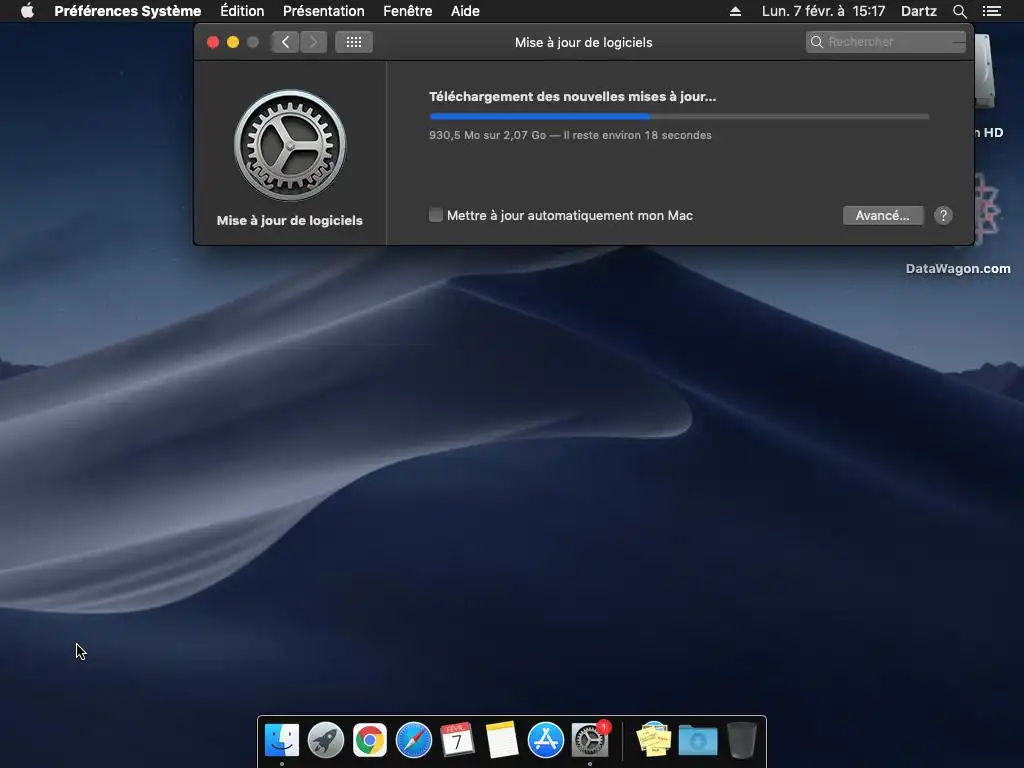
Task: Click the 'Téléchargement des nouvelles mises à jour...' text
Action: tap(572, 97)
